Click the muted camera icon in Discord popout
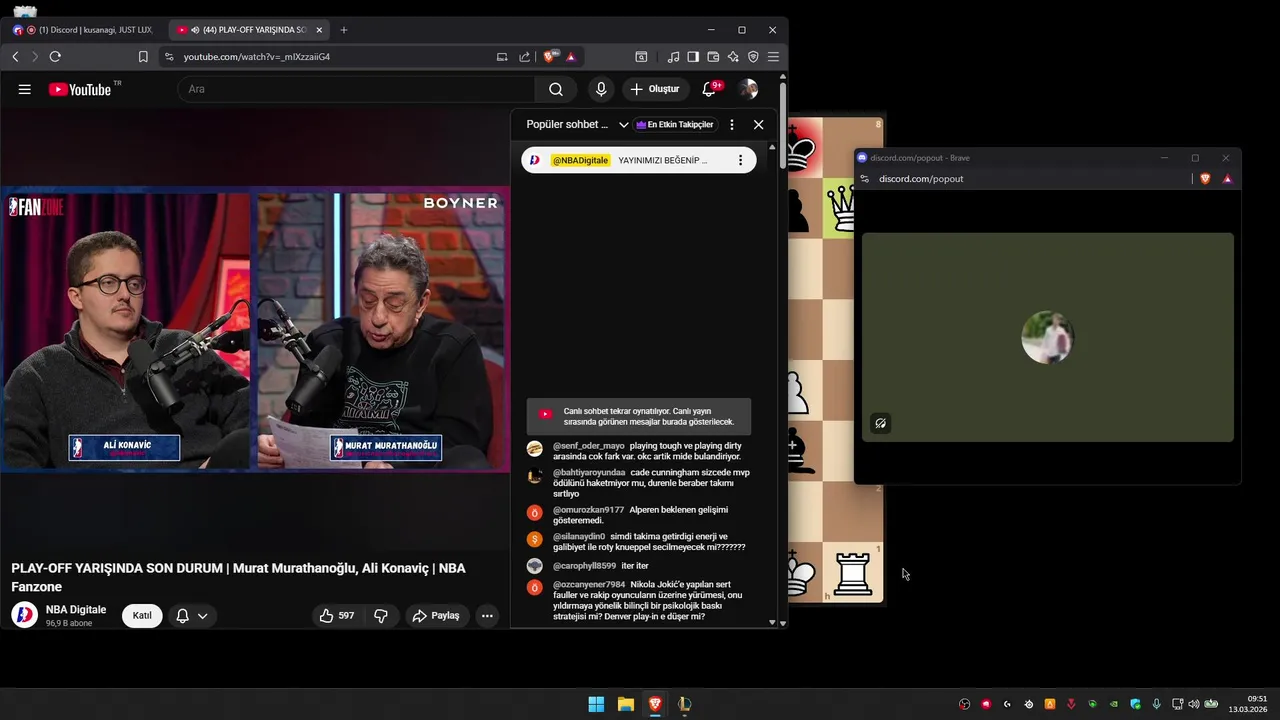This screenshot has width=1280, height=720. pos(880,423)
